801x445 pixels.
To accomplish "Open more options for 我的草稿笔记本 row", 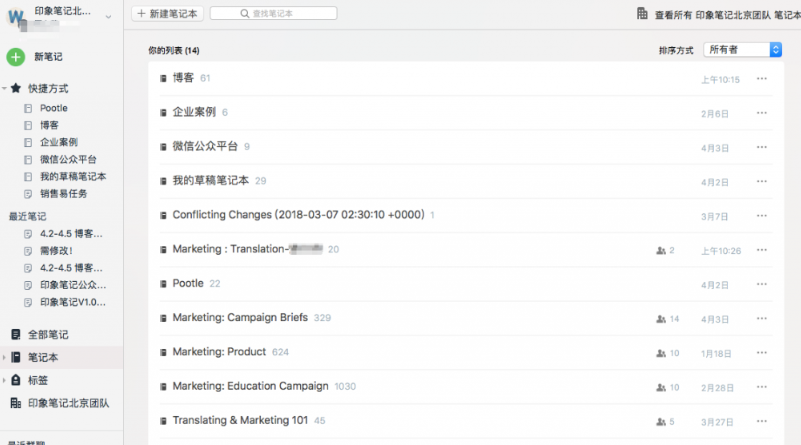I will click(x=762, y=181).
